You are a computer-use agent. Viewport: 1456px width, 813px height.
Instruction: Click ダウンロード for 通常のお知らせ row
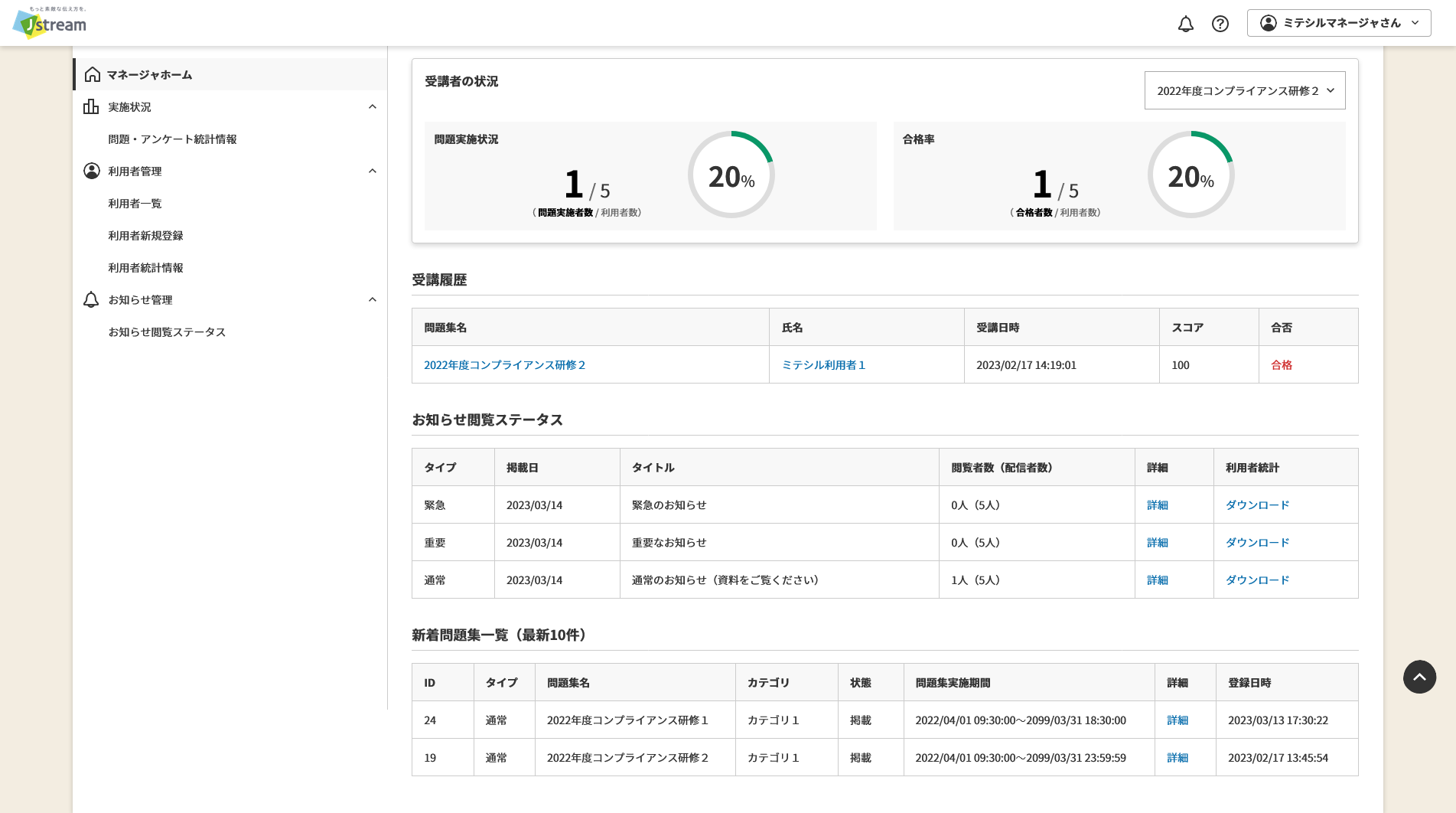point(1258,580)
